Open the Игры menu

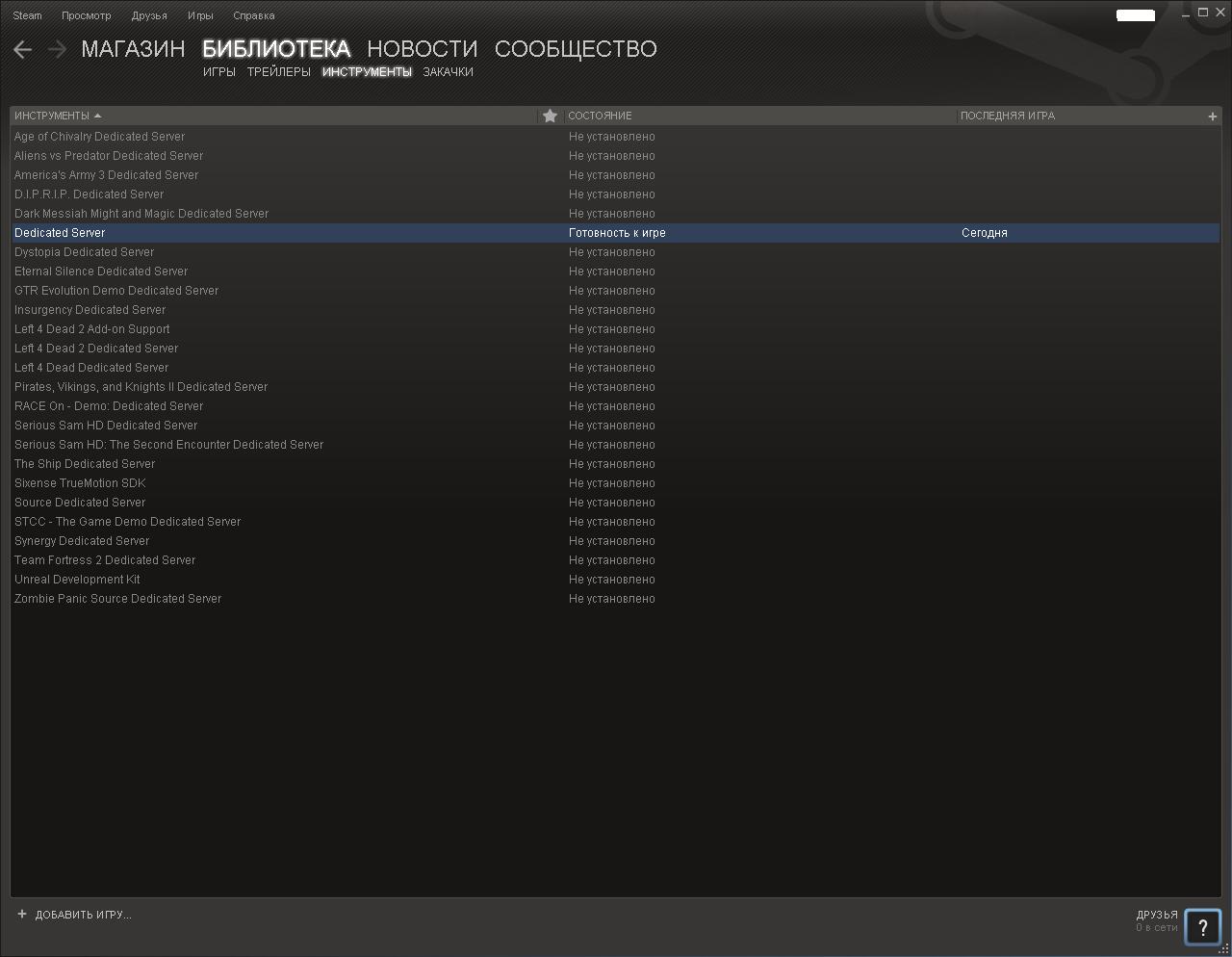pyautogui.click(x=200, y=15)
